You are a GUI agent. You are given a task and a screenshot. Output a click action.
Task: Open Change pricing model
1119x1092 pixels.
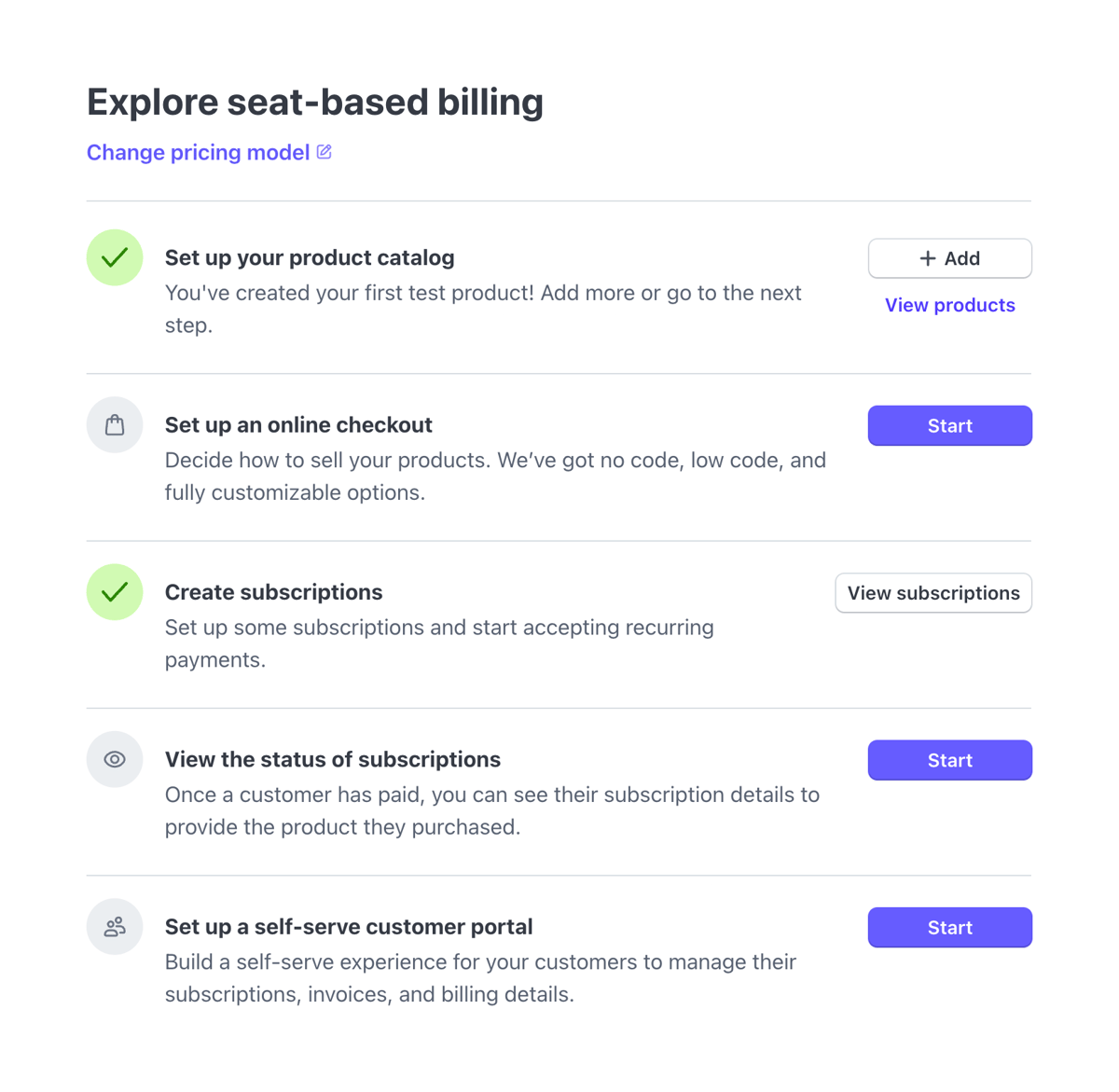198,151
